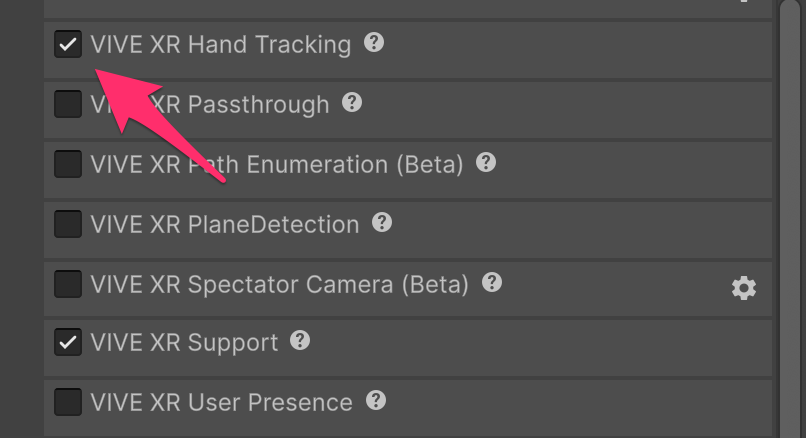
Task: Disable the VIVE XR Hand Tracking checkbox
Action: [x=68, y=45]
